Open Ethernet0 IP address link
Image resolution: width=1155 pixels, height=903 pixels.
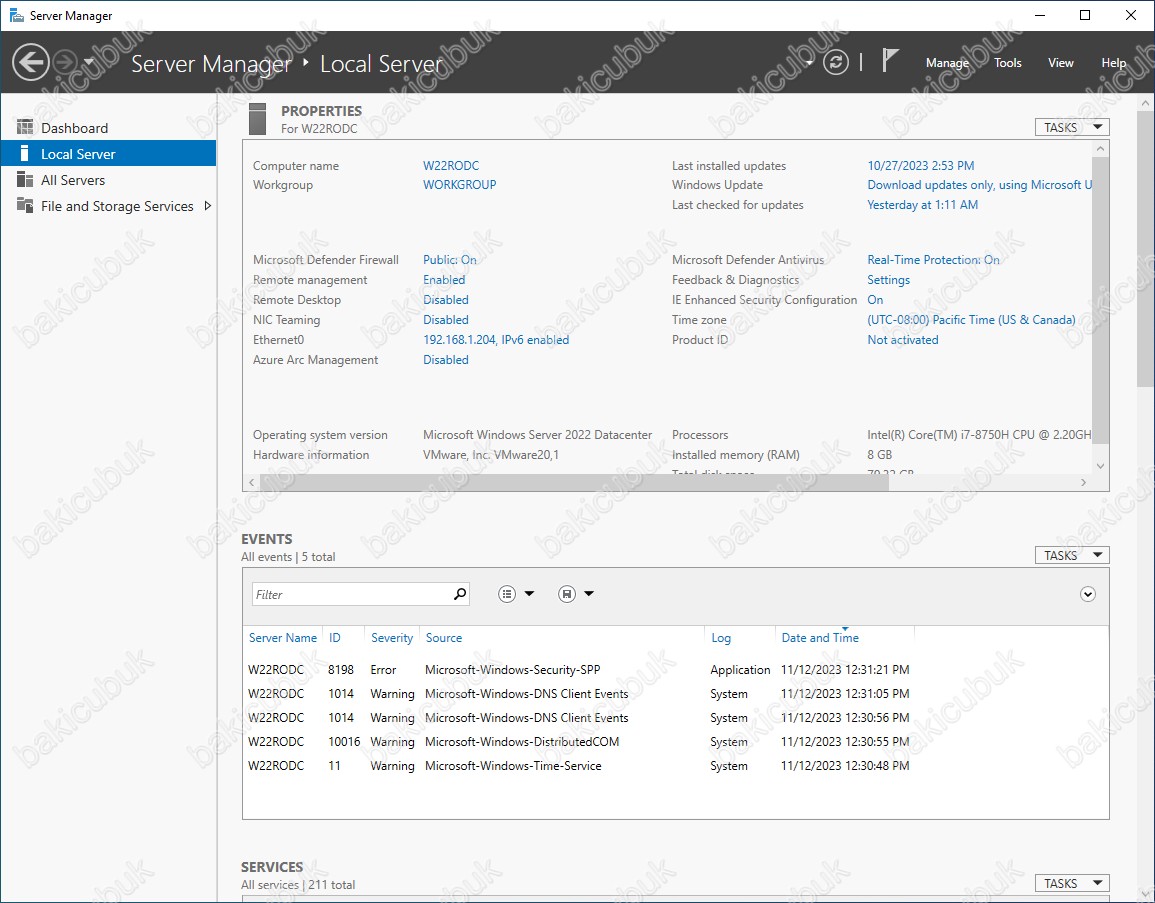496,340
